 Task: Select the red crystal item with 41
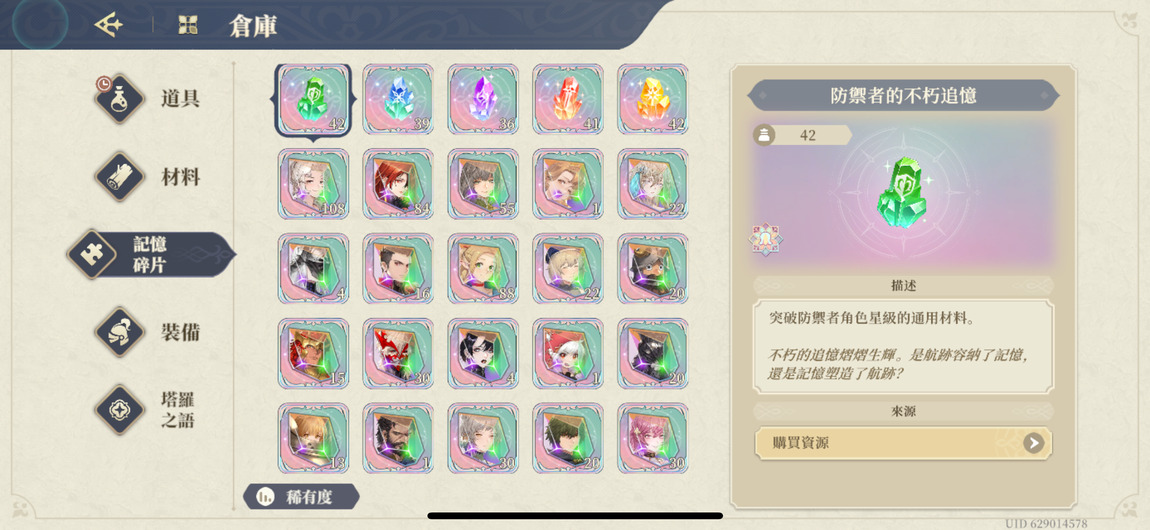[568, 99]
